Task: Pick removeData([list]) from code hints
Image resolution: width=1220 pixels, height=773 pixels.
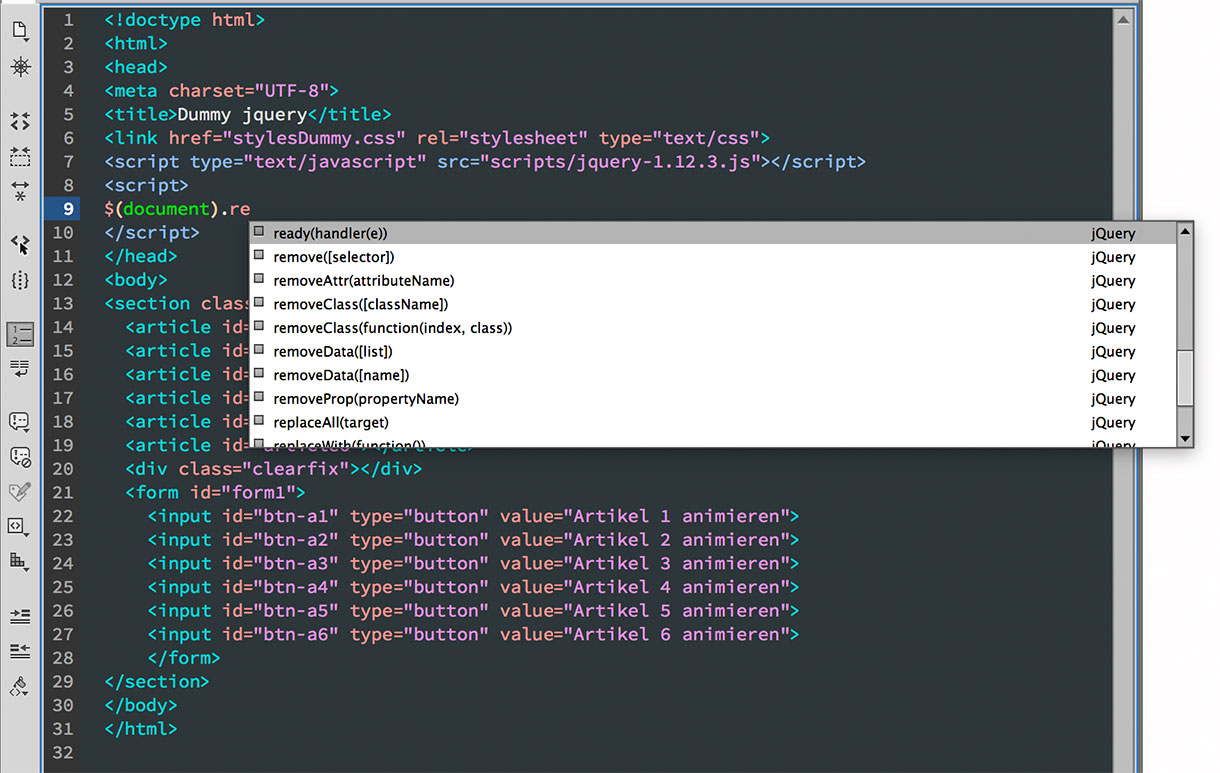Action: 712,352
